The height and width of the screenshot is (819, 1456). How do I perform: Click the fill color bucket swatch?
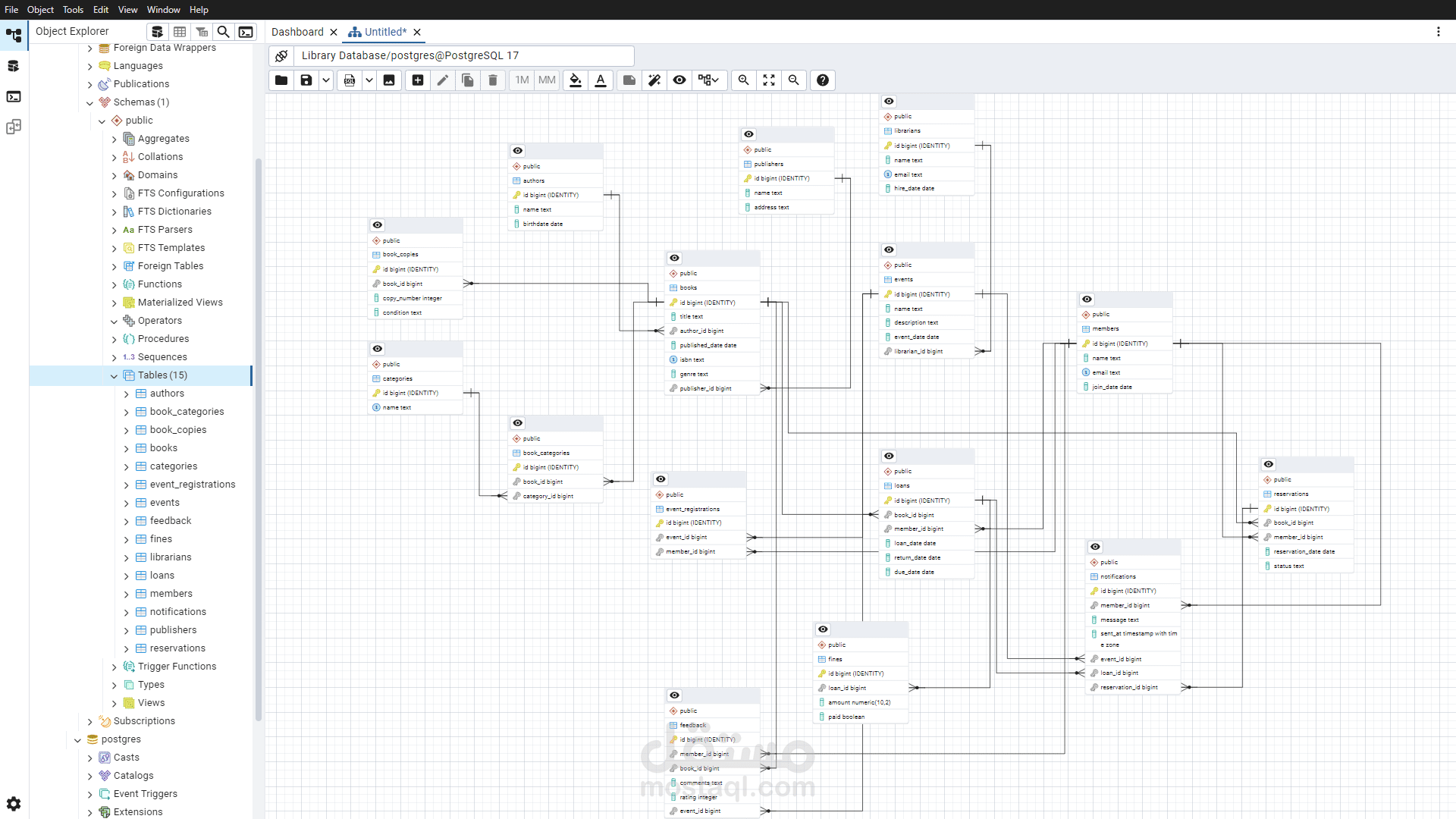pyautogui.click(x=576, y=80)
